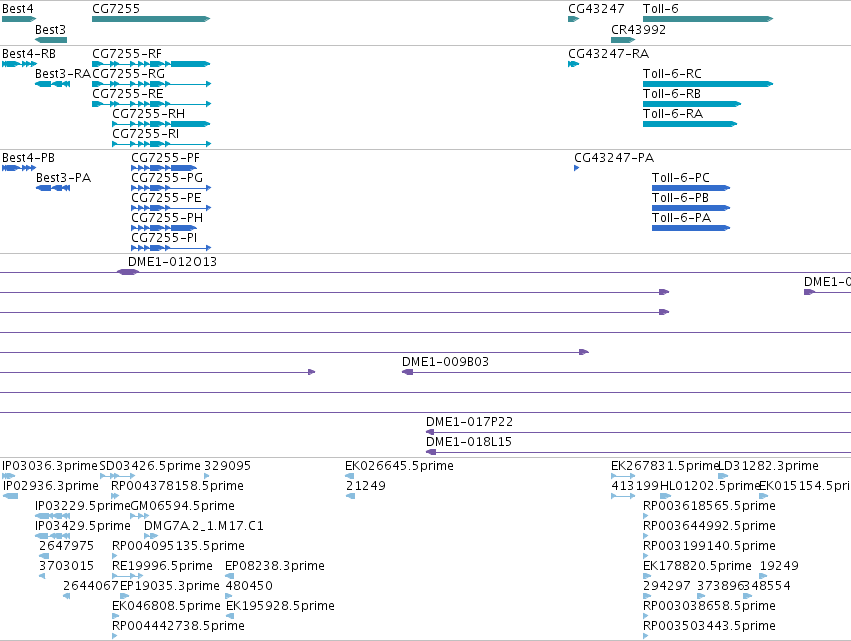Click cDNA IP03229.5prime
851x641 pixels.
(x=53, y=516)
